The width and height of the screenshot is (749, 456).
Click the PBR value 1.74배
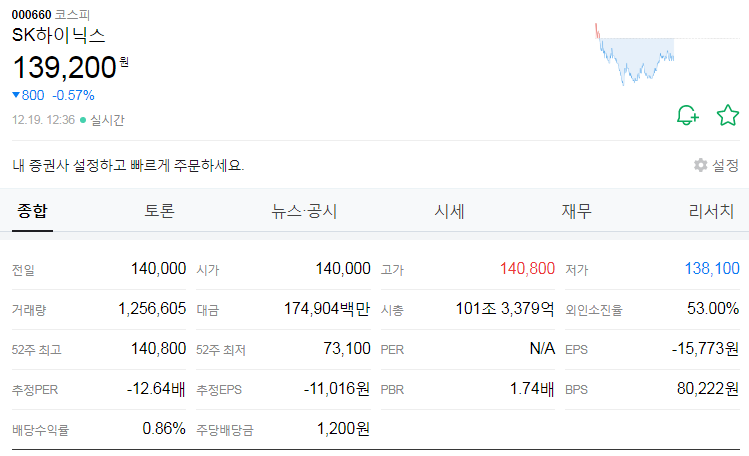coord(532,389)
